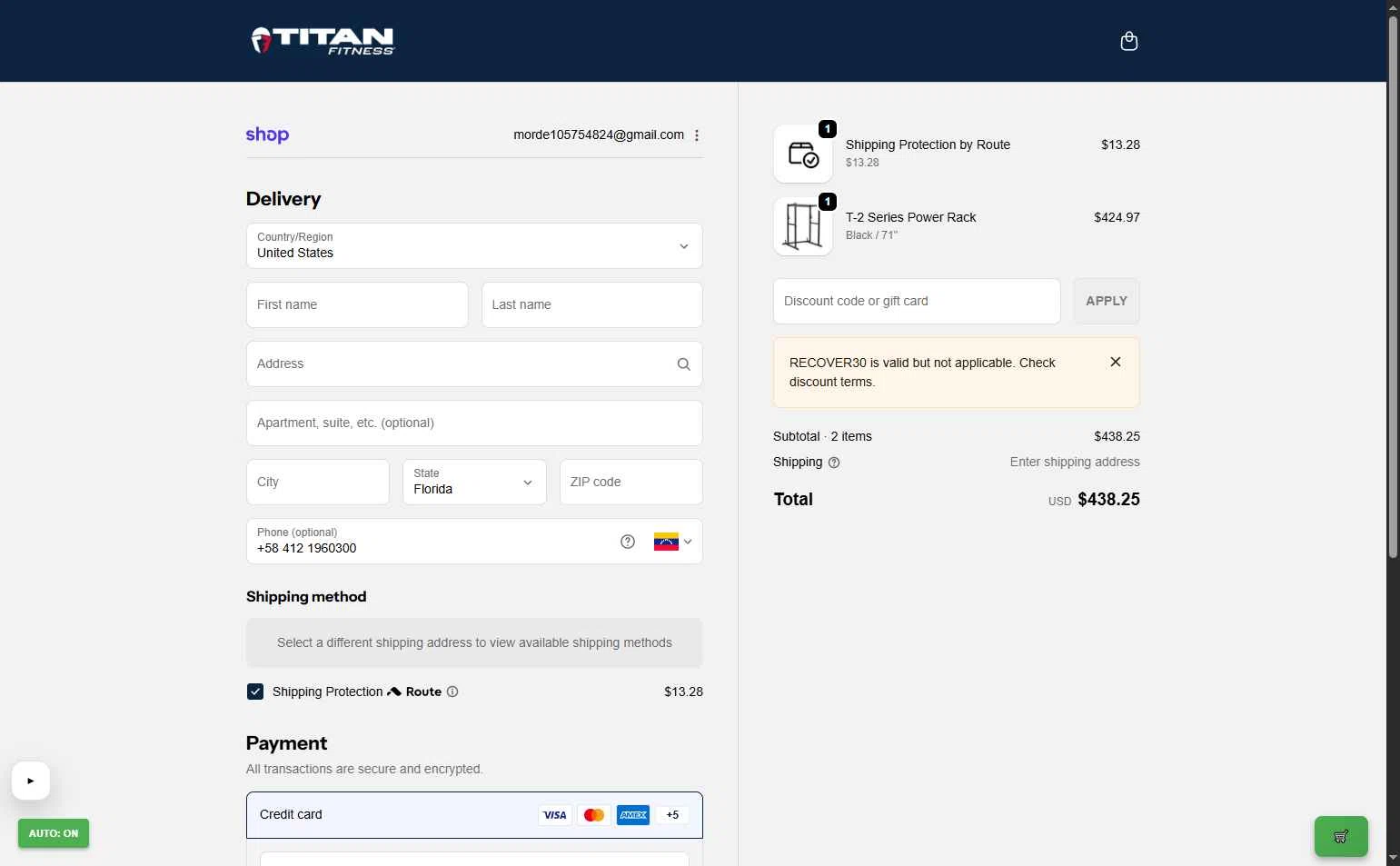The height and width of the screenshot is (866, 1400).
Task: Open the green cart extension button
Action: (1341, 836)
